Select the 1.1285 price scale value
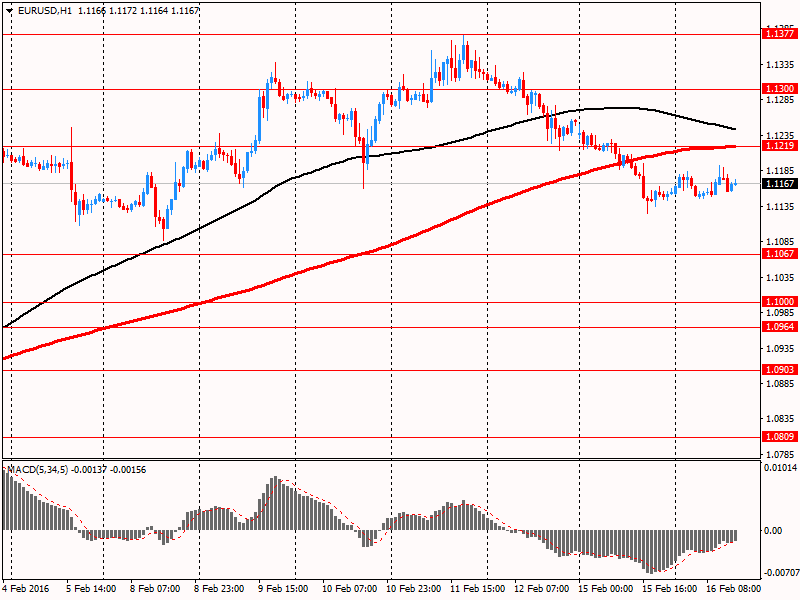 (780, 99)
